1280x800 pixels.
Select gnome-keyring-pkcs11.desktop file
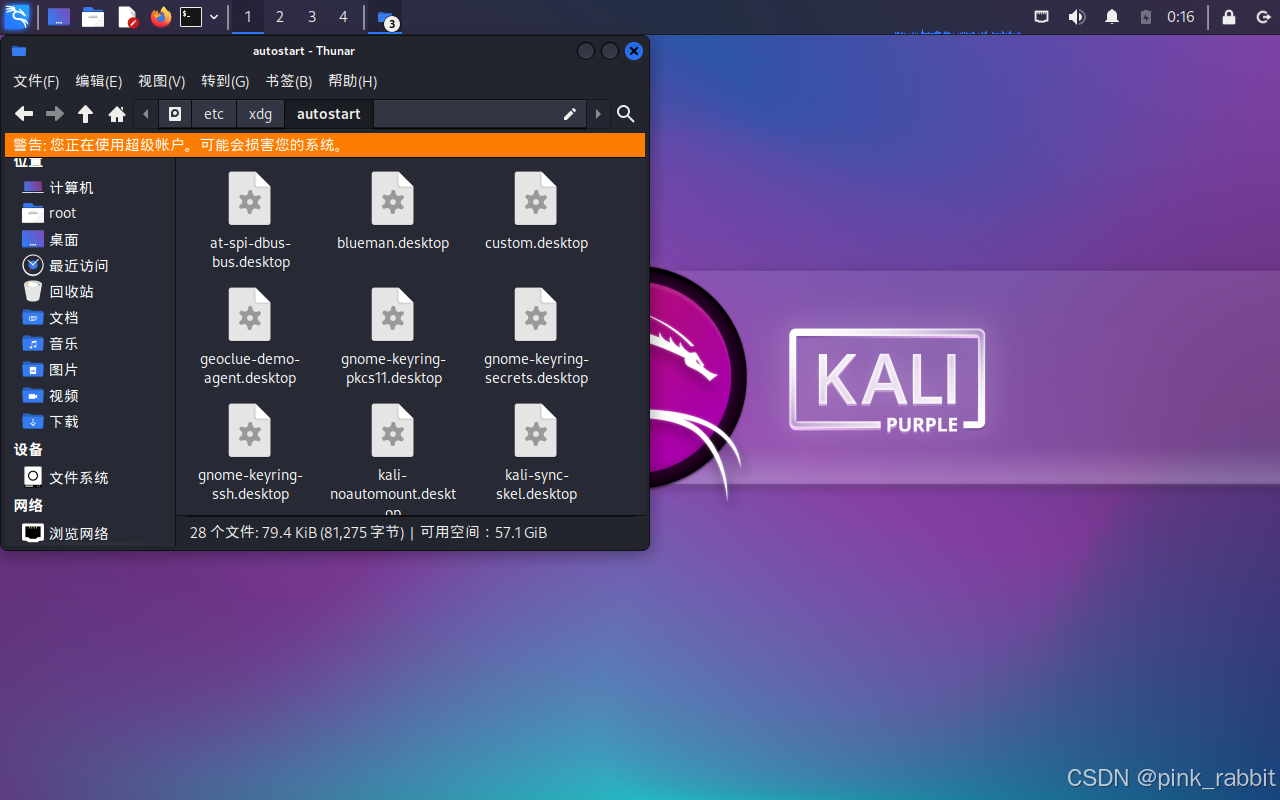[393, 337]
